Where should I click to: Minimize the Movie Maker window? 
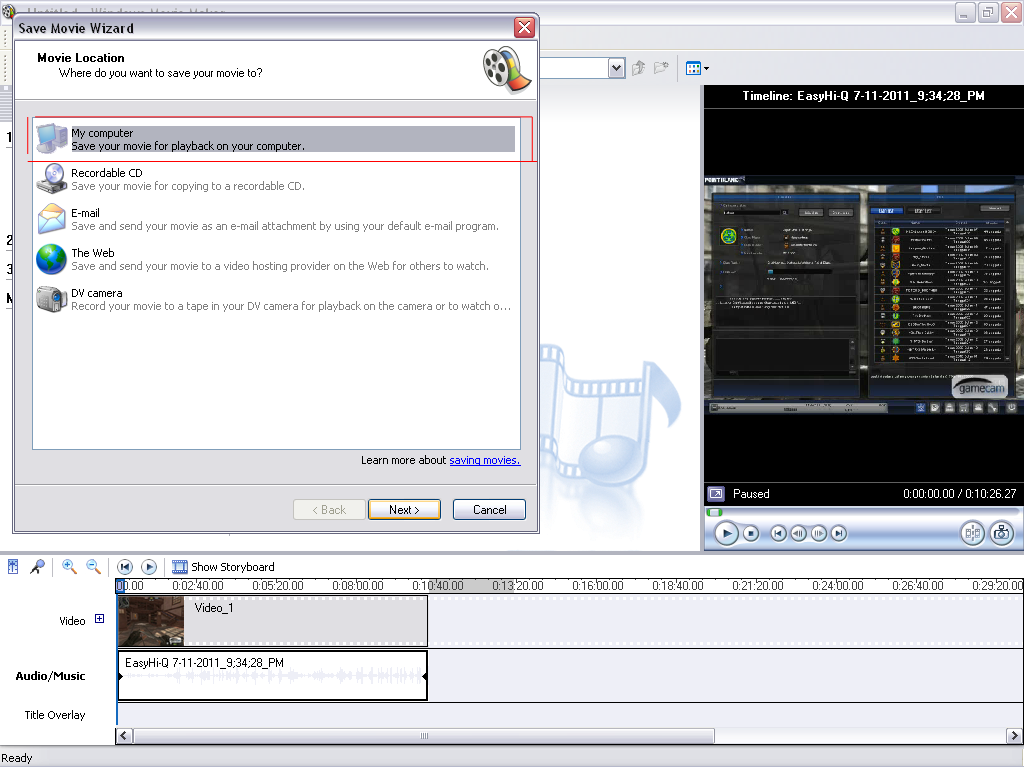click(x=965, y=12)
